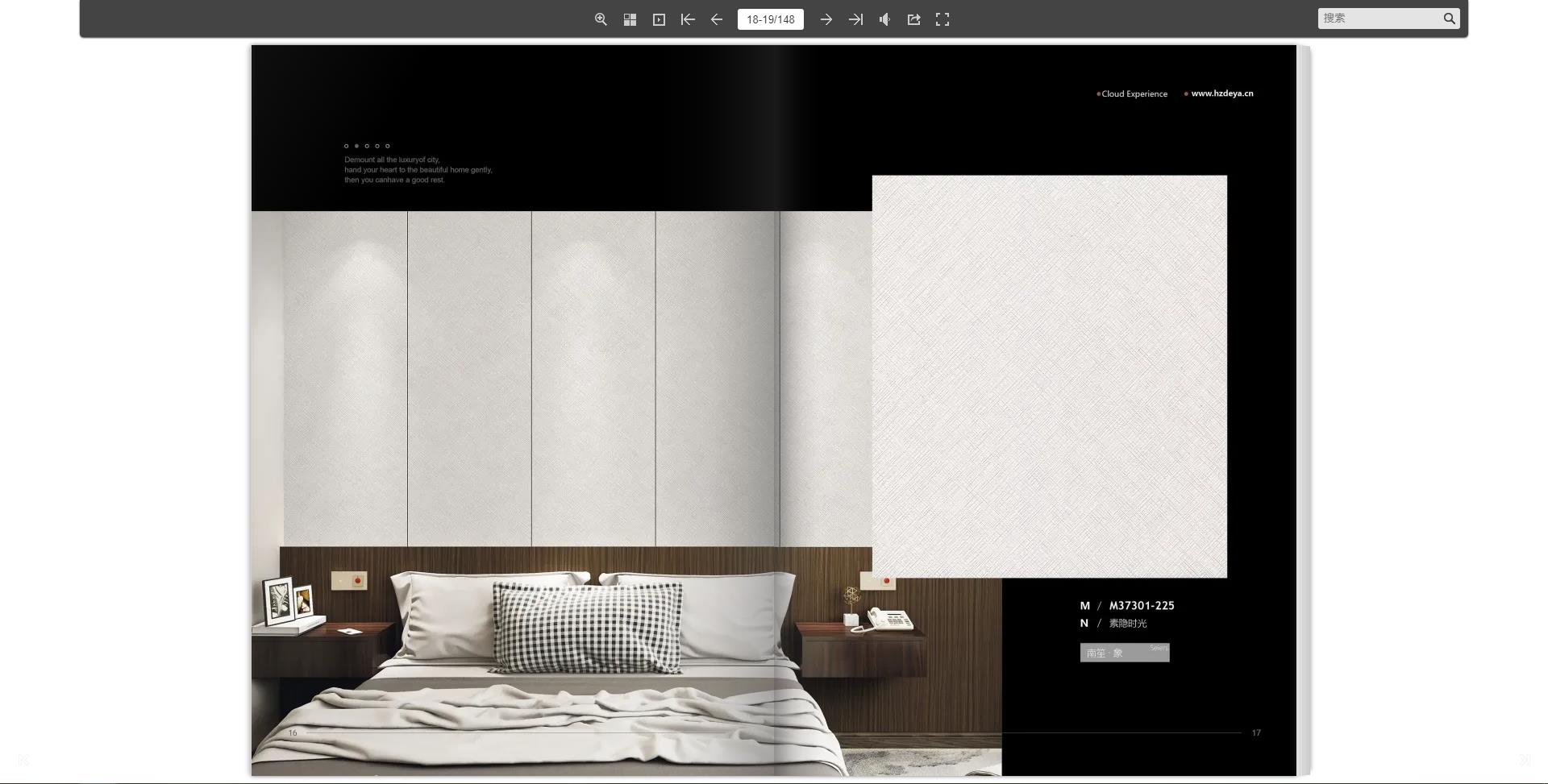Click the white textured material swatch

tap(1049, 376)
